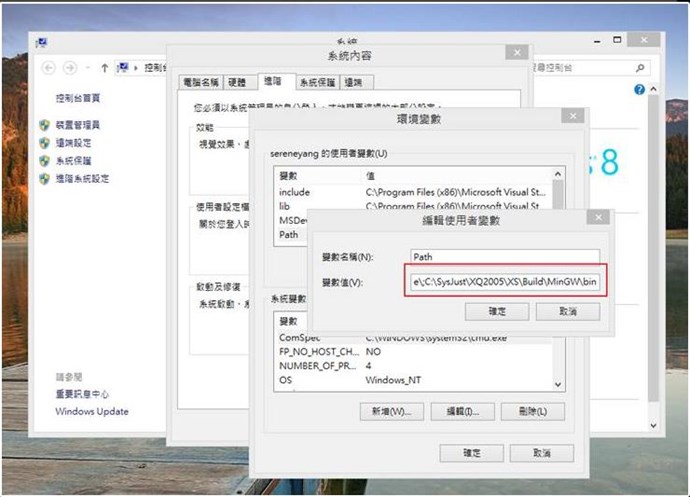The image size is (690, 497).
Task: Cancel the edit-variable dialog with 取消
Action: [x=568, y=312]
